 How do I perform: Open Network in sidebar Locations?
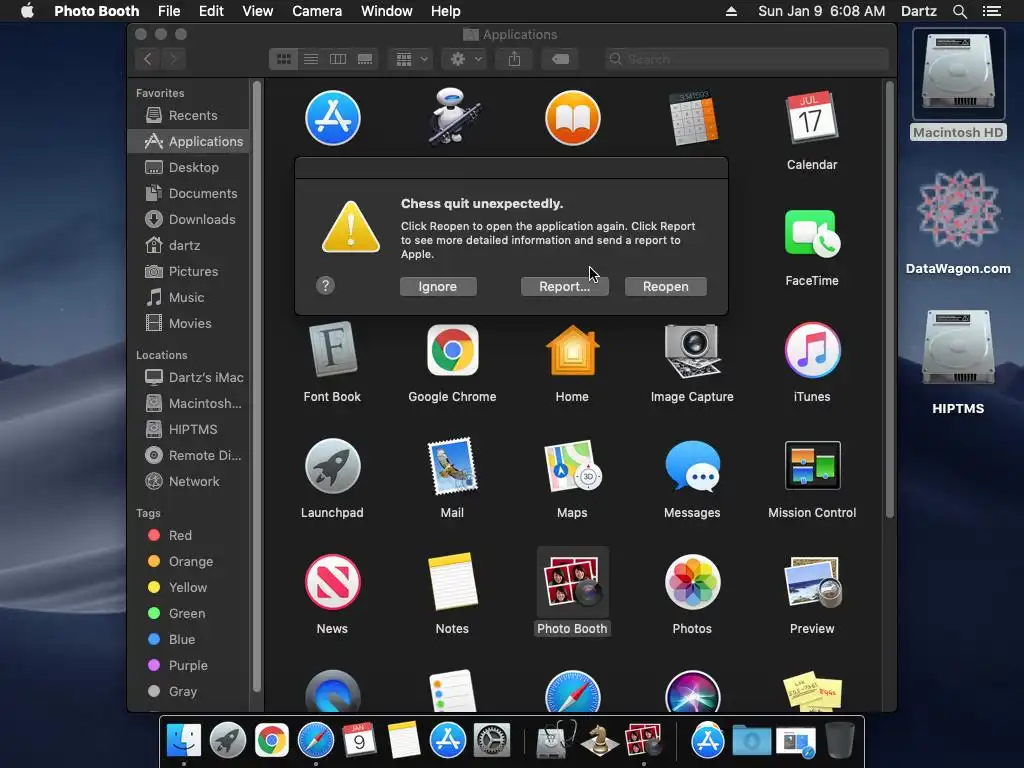pos(188,481)
